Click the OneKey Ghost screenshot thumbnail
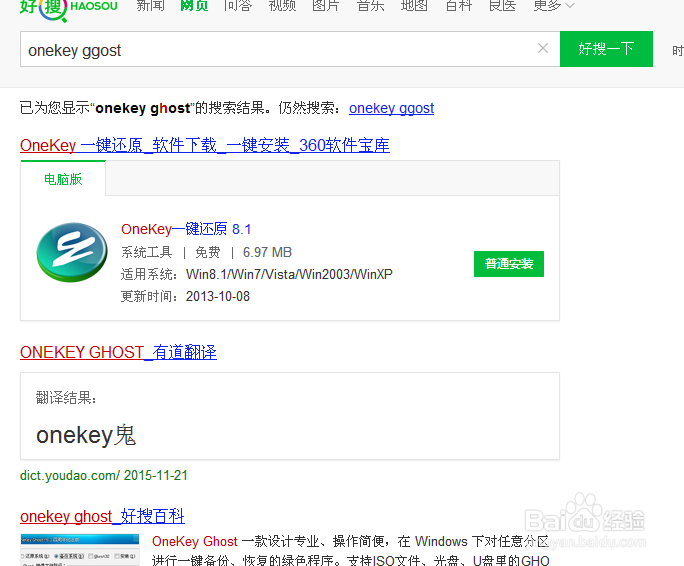684x566 pixels. tap(80, 550)
